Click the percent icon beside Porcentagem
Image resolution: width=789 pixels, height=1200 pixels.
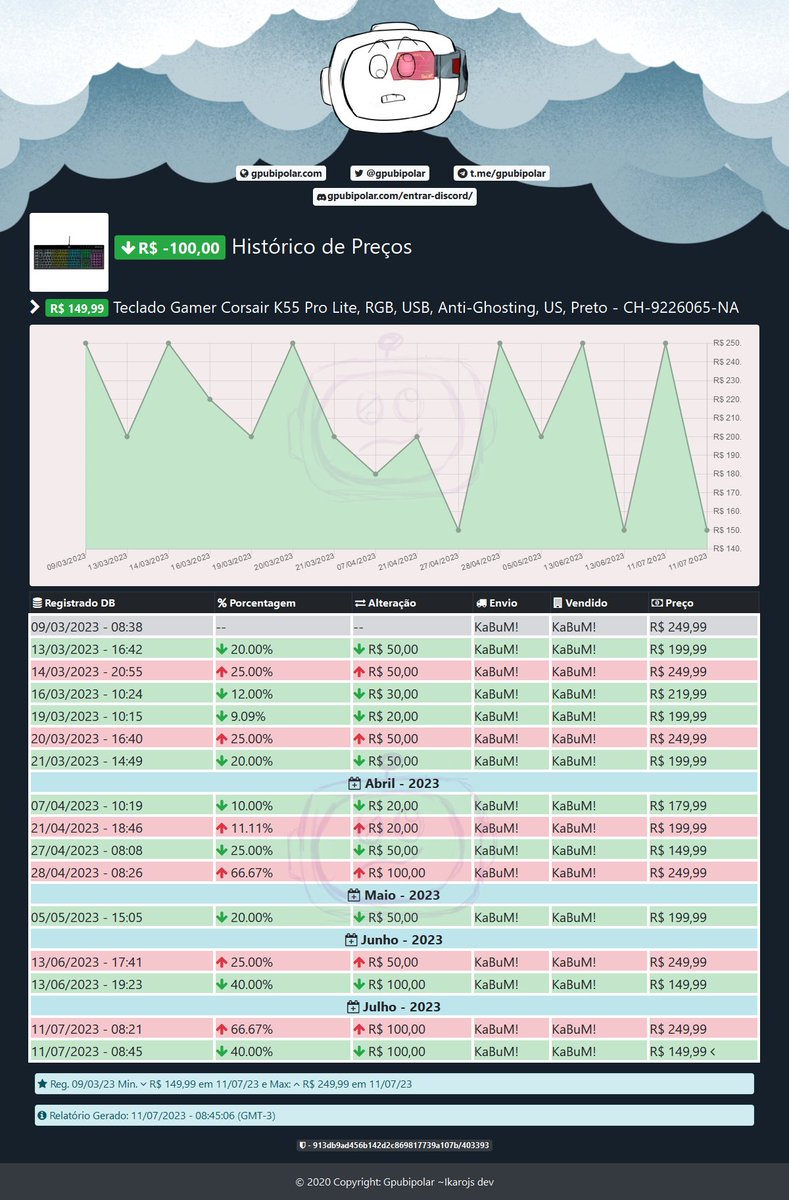pos(222,603)
